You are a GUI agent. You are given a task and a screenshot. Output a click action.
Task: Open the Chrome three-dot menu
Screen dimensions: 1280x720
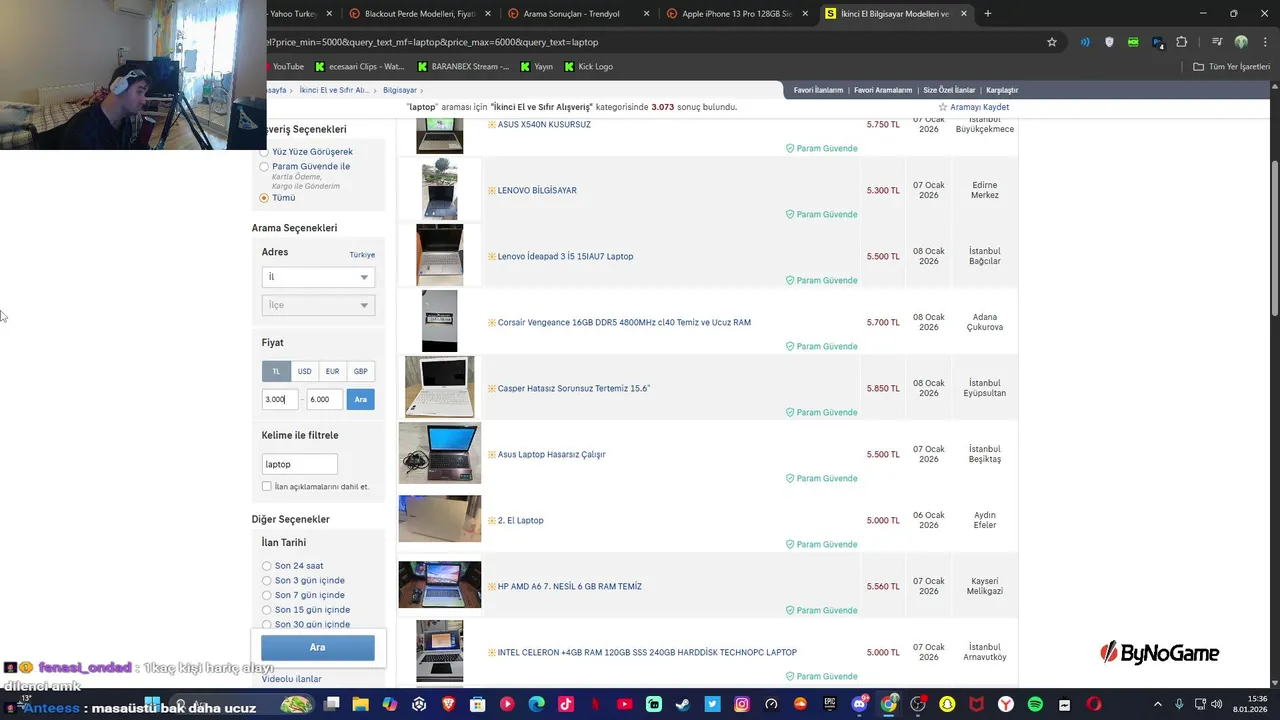[x=1264, y=42]
